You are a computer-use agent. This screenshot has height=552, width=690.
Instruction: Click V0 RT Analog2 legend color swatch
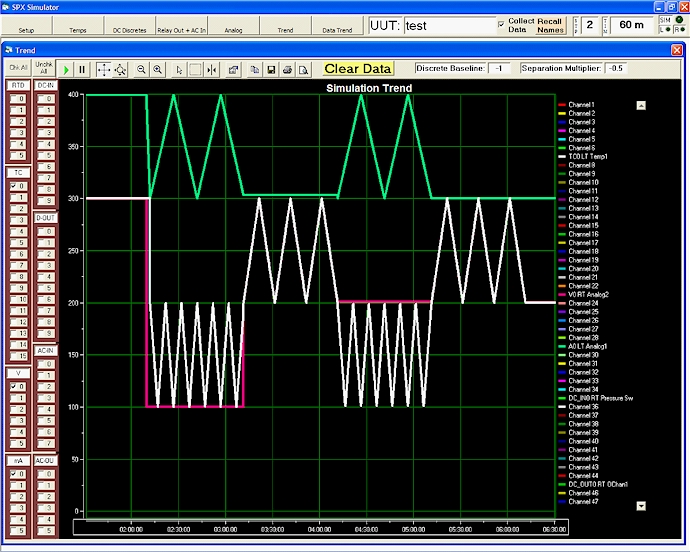[x=562, y=295]
